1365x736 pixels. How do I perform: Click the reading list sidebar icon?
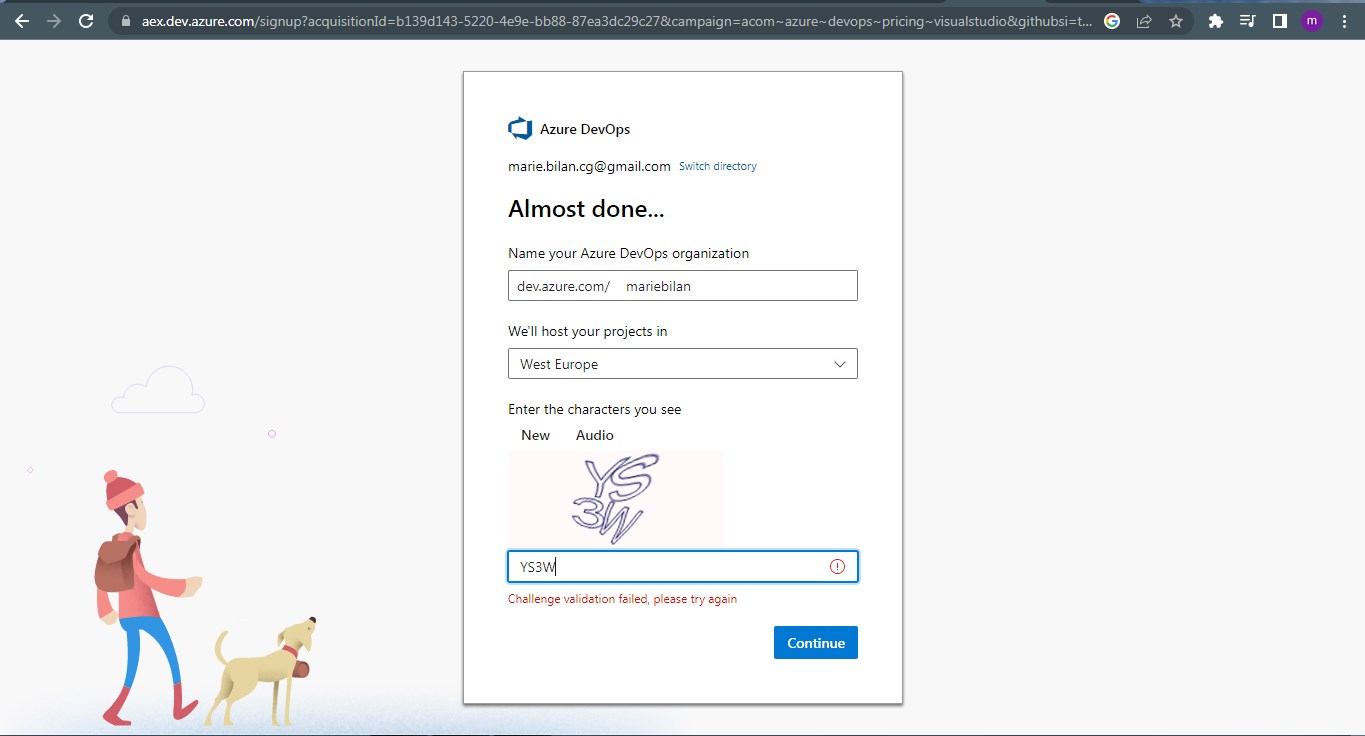(1279, 20)
